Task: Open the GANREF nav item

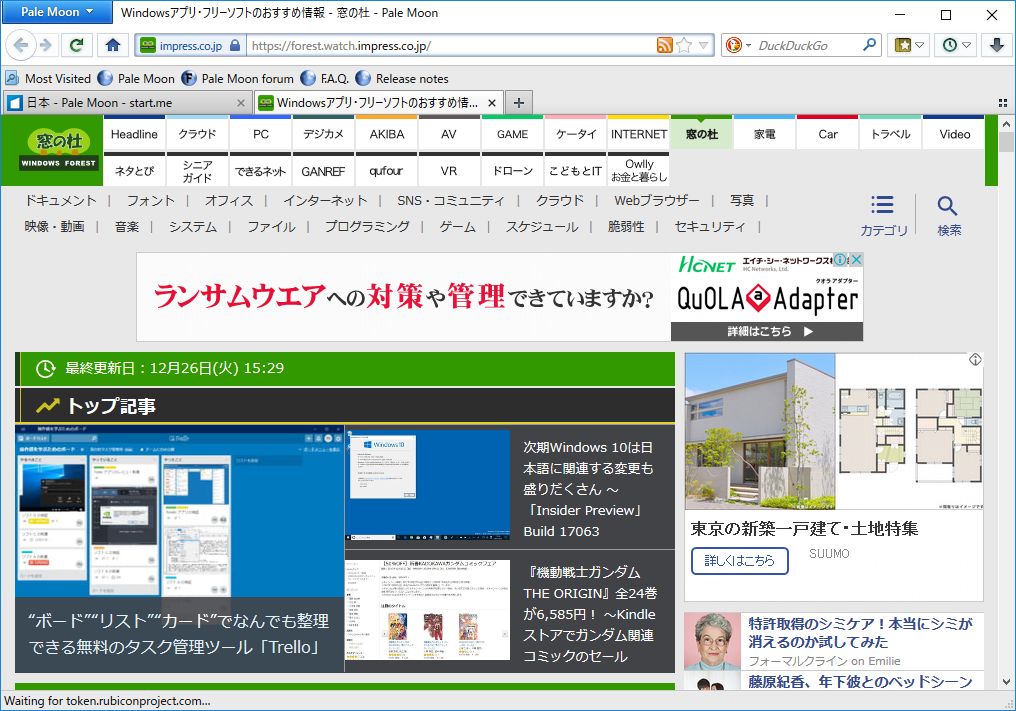Action: point(323,171)
